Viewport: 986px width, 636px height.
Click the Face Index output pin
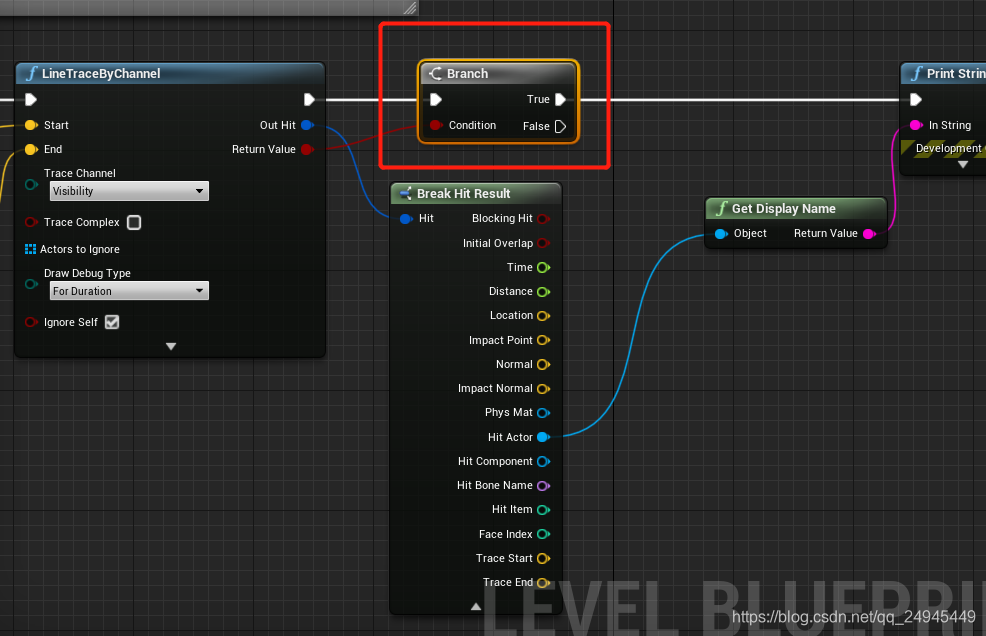click(543, 534)
